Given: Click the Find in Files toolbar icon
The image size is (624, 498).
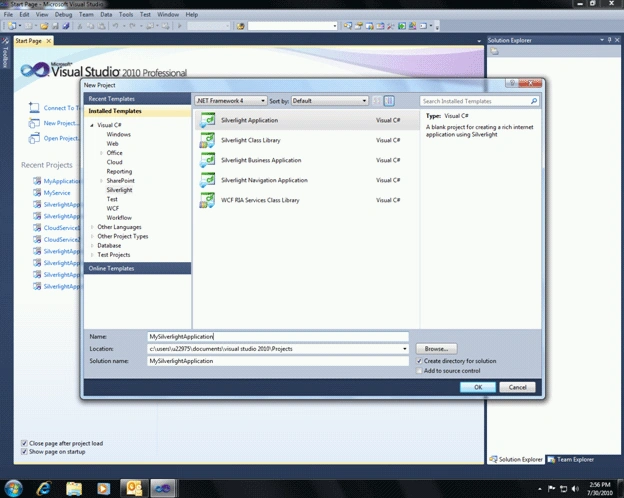Looking at the screenshot, I should 240,26.
